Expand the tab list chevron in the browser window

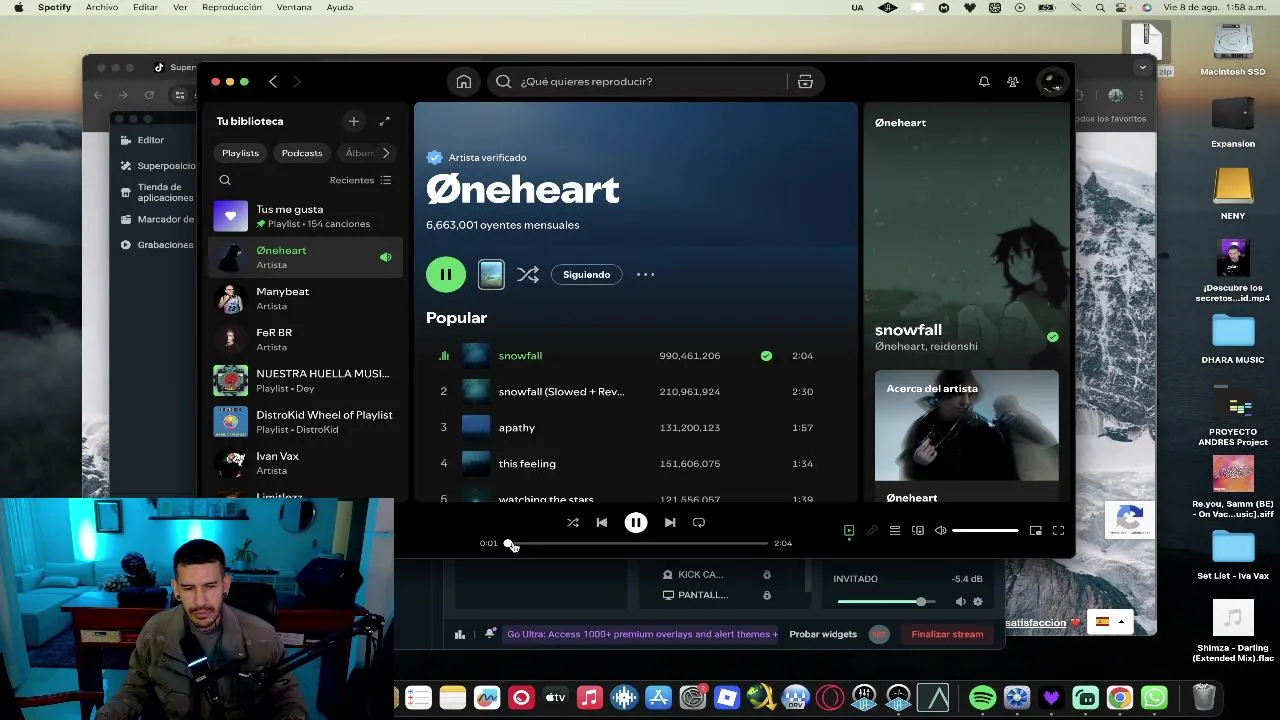(1143, 68)
